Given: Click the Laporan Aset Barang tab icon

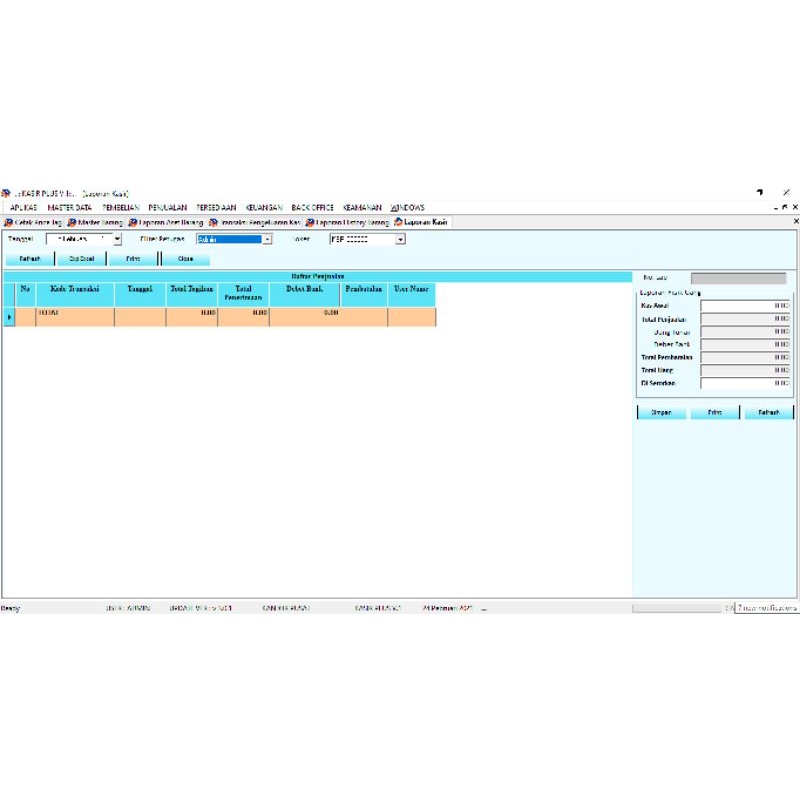Looking at the screenshot, I should point(132,222).
